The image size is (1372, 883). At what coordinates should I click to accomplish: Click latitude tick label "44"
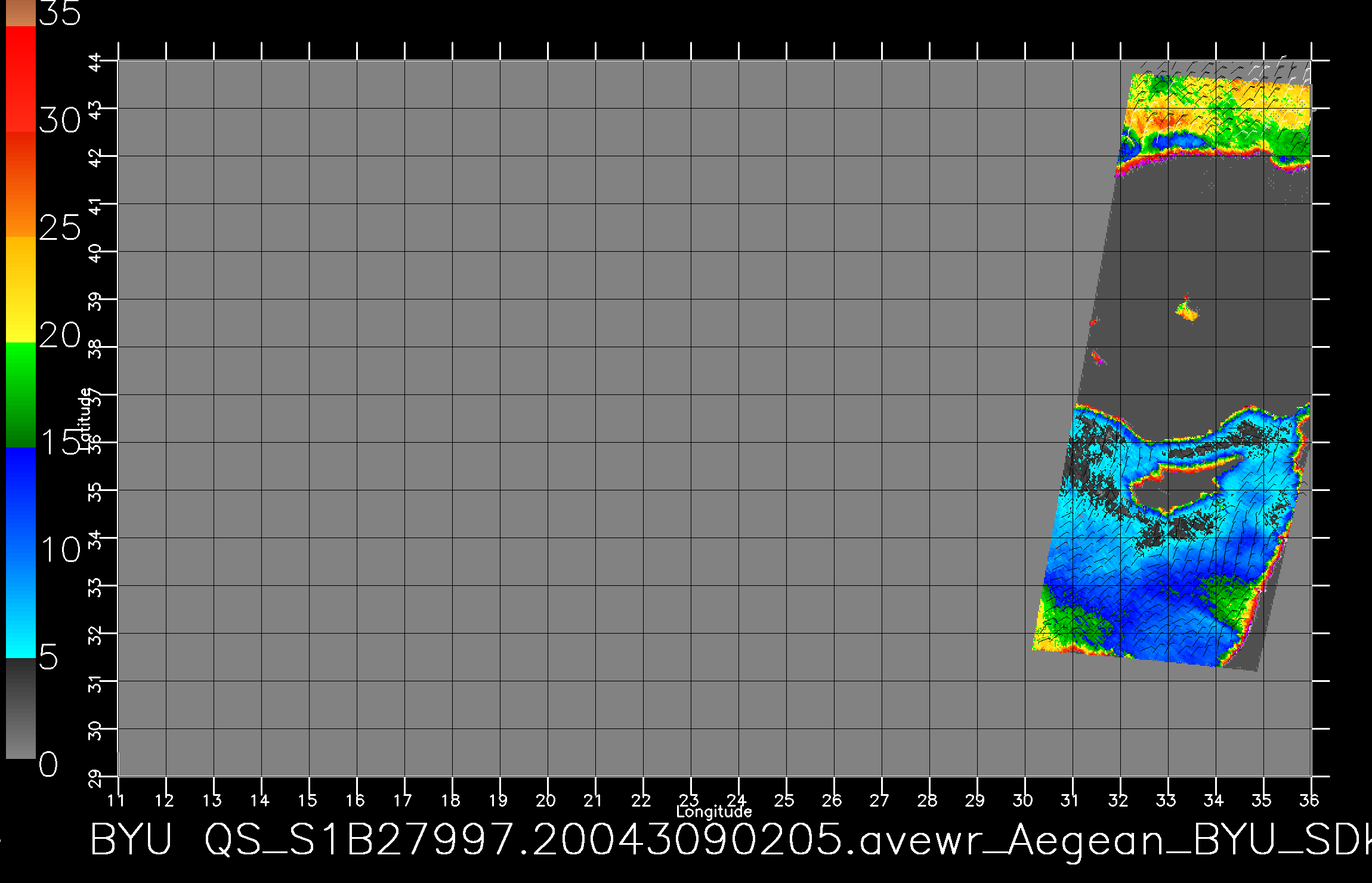pos(96,62)
